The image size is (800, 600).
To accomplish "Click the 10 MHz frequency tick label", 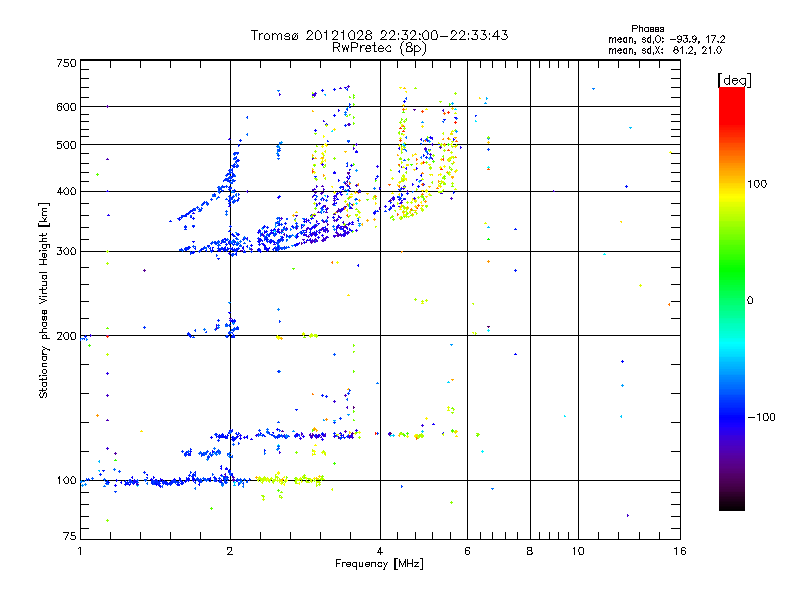I will click(x=578, y=551).
